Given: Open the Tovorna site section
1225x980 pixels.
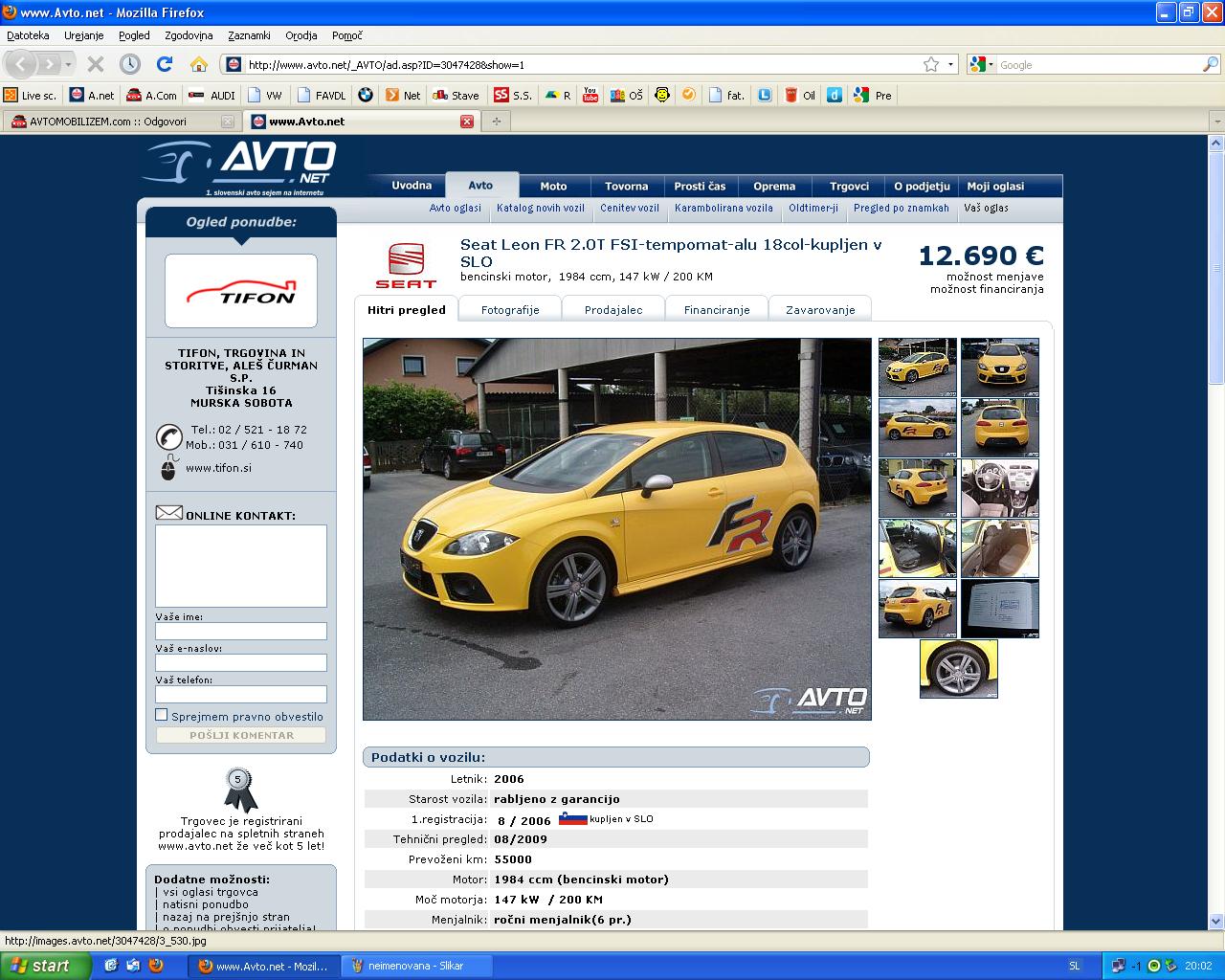Looking at the screenshot, I should click(627, 186).
